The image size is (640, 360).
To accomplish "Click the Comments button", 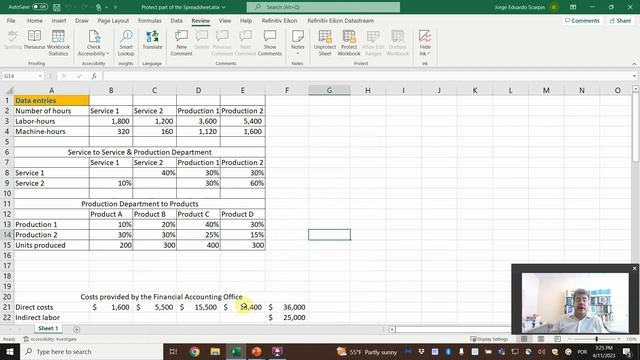I will 582,20.
